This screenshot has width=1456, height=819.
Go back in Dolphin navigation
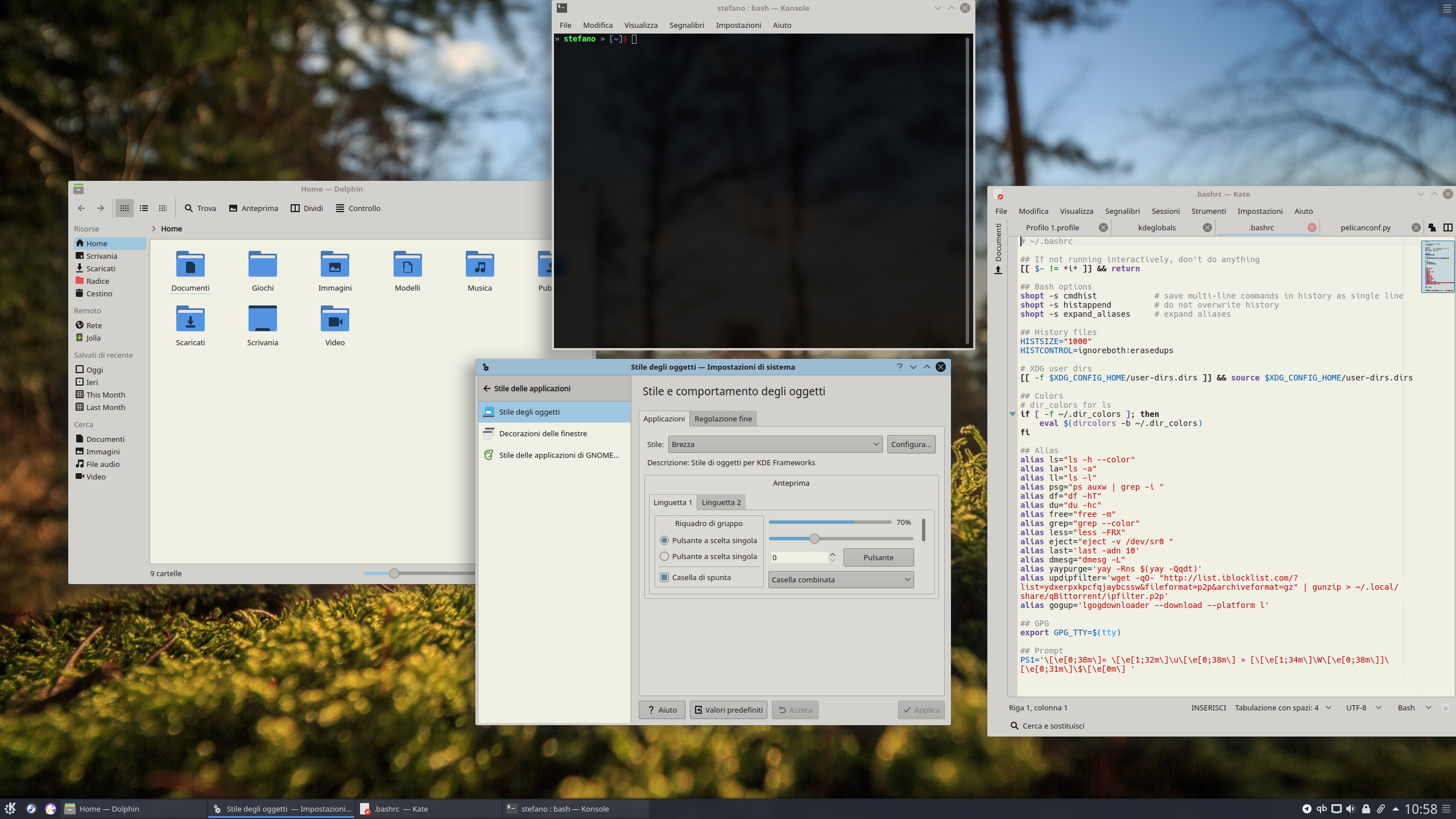coord(81,208)
